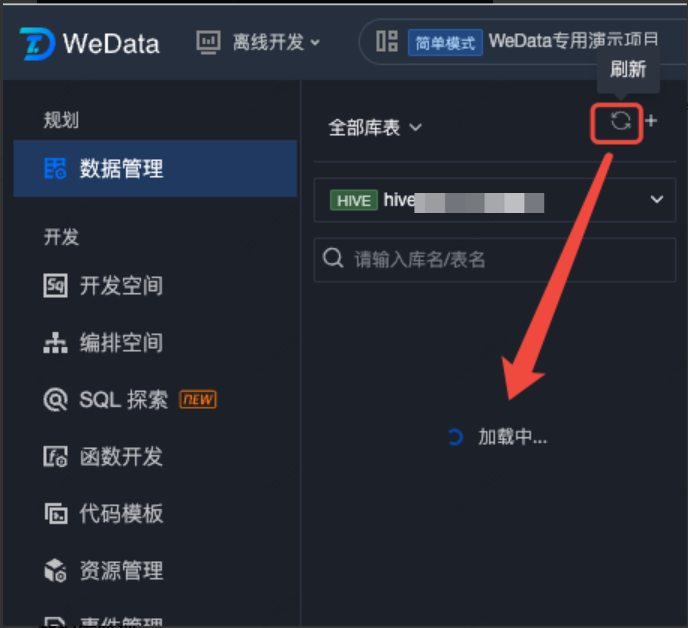Open 编排空间 via its hierarchy icon
The height and width of the screenshot is (628, 688).
55,343
